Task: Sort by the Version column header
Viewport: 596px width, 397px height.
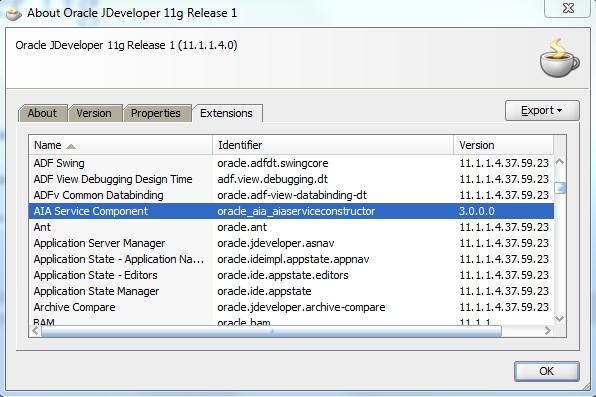Action: (503, 145)
